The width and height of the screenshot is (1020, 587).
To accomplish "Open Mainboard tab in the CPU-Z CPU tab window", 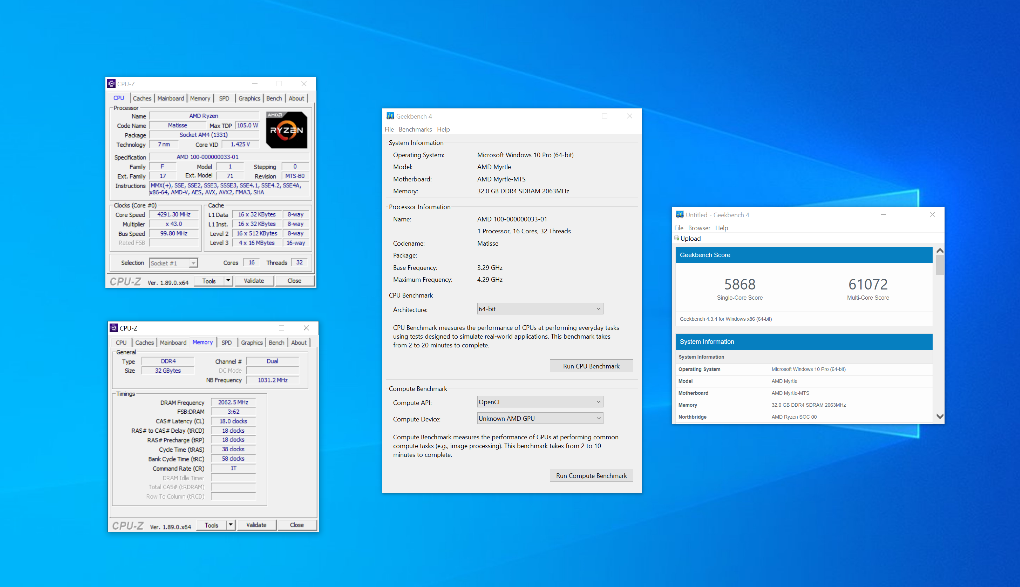I will tap(170, 98).
